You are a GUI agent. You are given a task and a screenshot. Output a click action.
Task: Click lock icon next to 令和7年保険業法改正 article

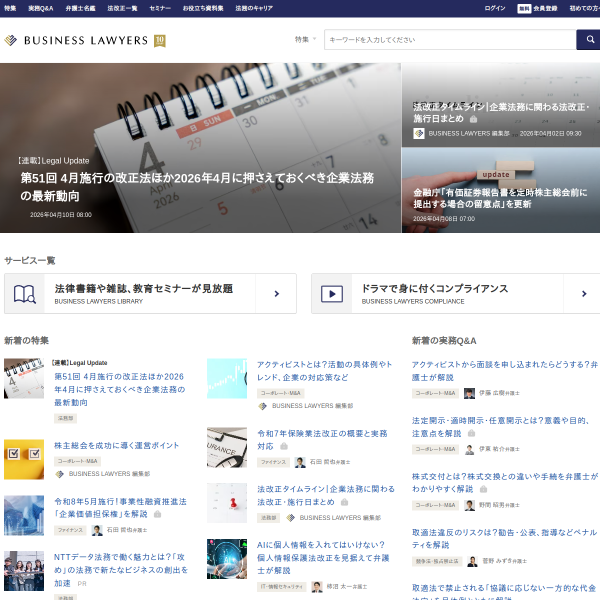pyautogui.click(x=284, y=446)
